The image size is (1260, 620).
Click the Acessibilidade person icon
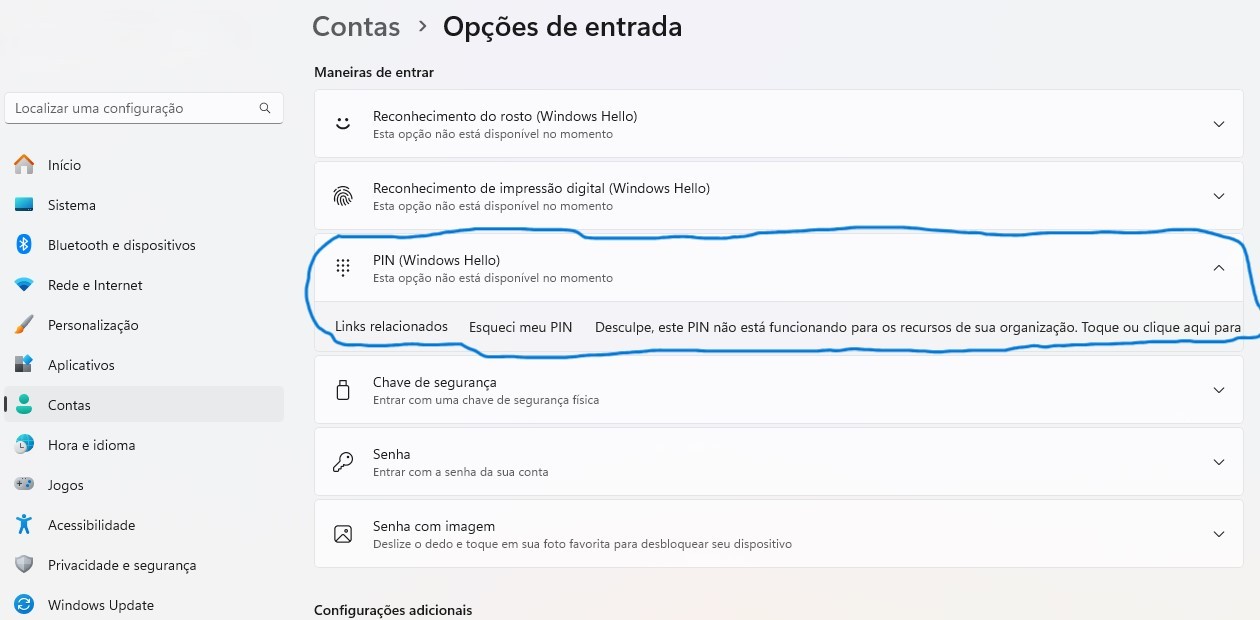click(x=24, y=525)
